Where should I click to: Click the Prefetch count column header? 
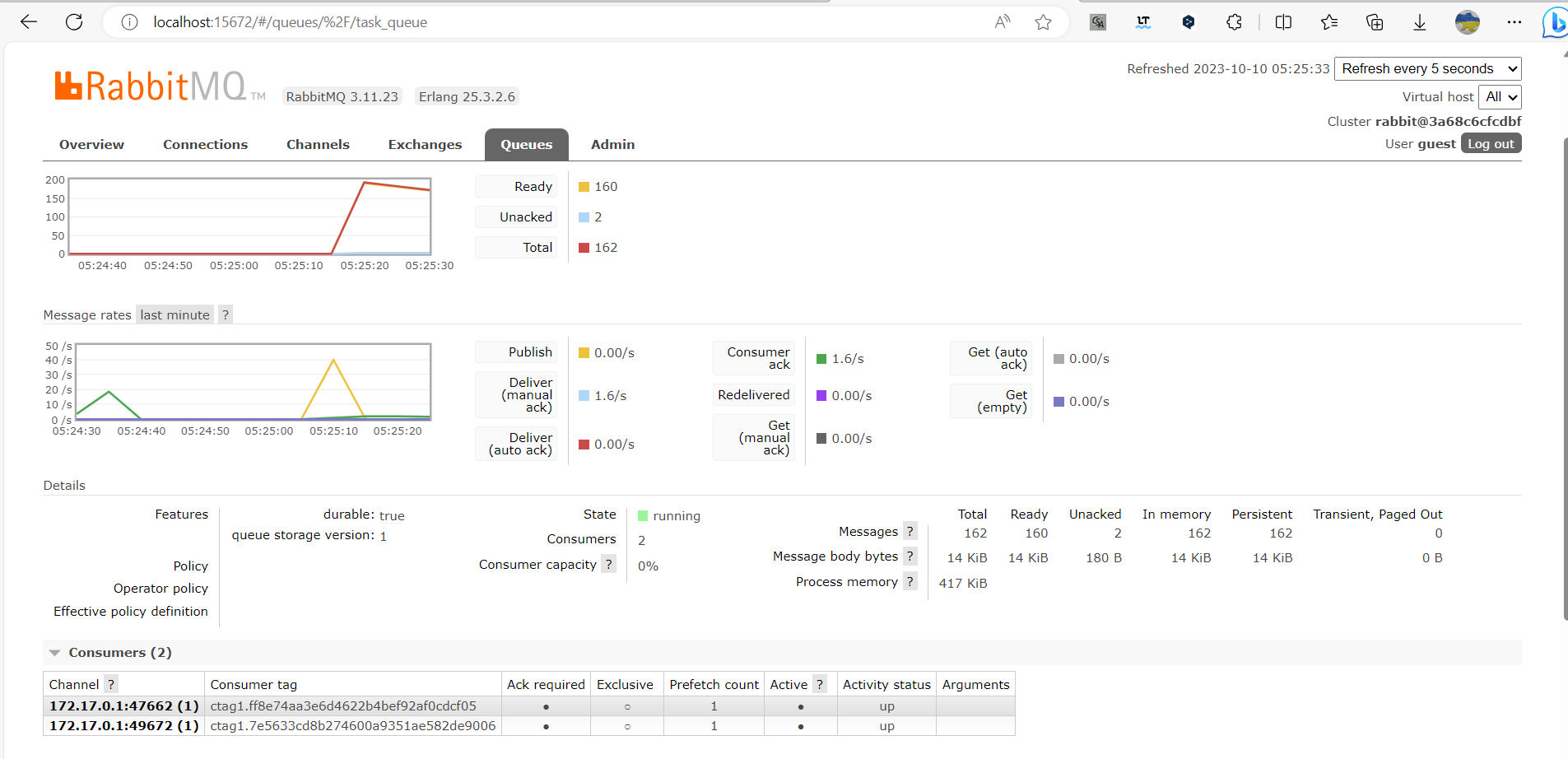(714, 684)
